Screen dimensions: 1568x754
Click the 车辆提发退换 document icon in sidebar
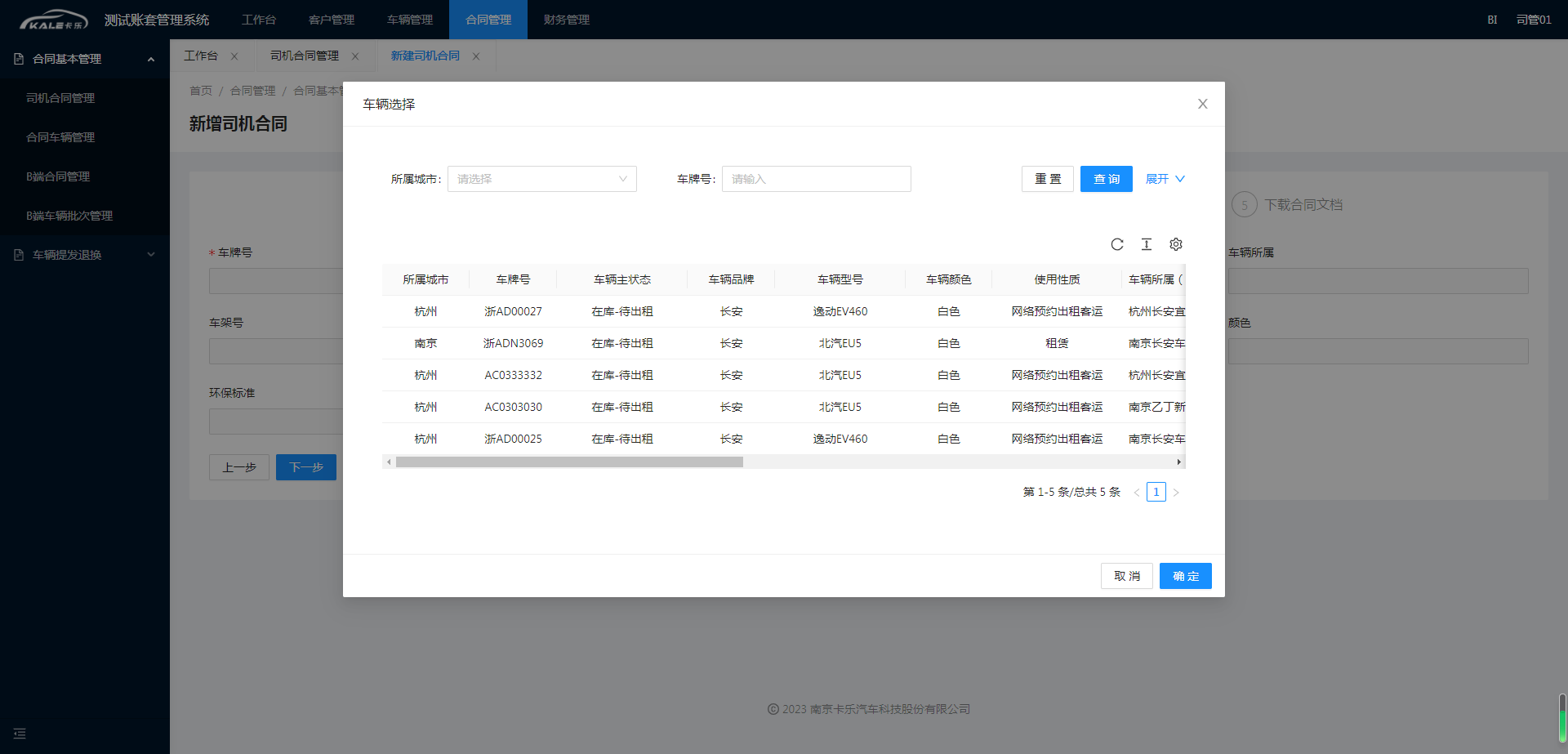point(19,255)
